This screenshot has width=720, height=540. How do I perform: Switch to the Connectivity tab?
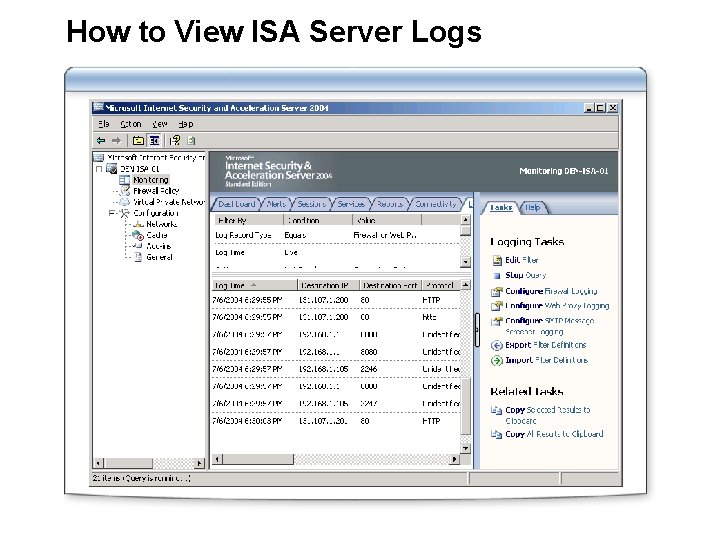pos(435,204)
